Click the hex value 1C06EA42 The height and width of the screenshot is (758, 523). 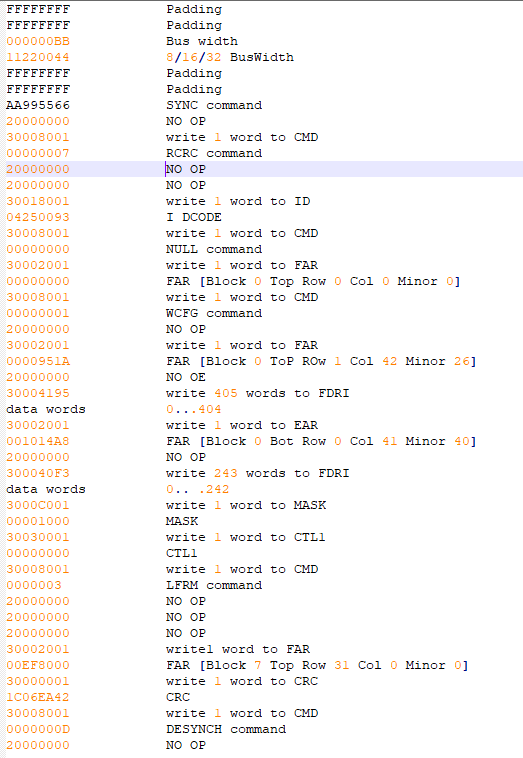38,696
